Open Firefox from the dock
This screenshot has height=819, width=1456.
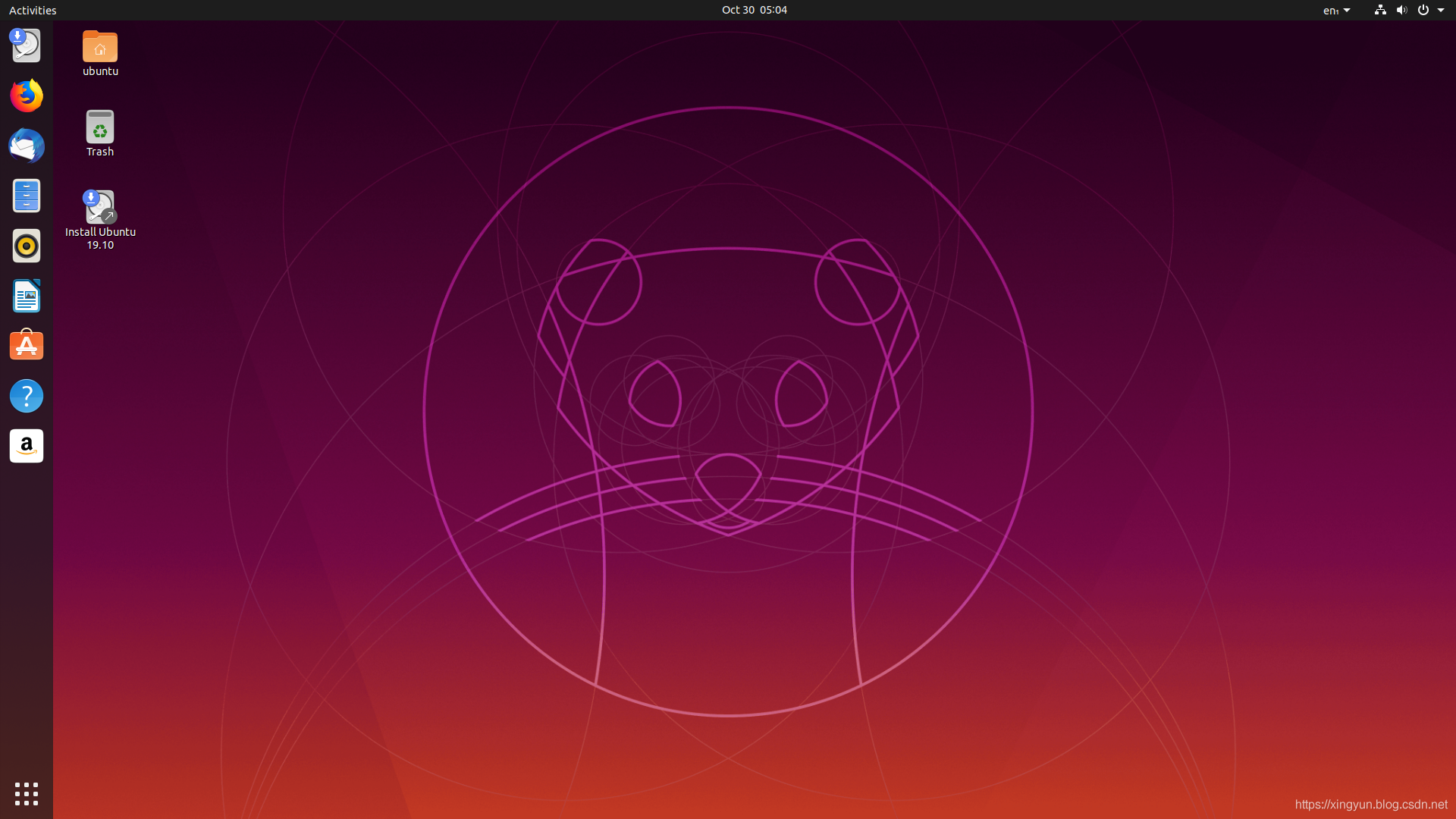27,96
